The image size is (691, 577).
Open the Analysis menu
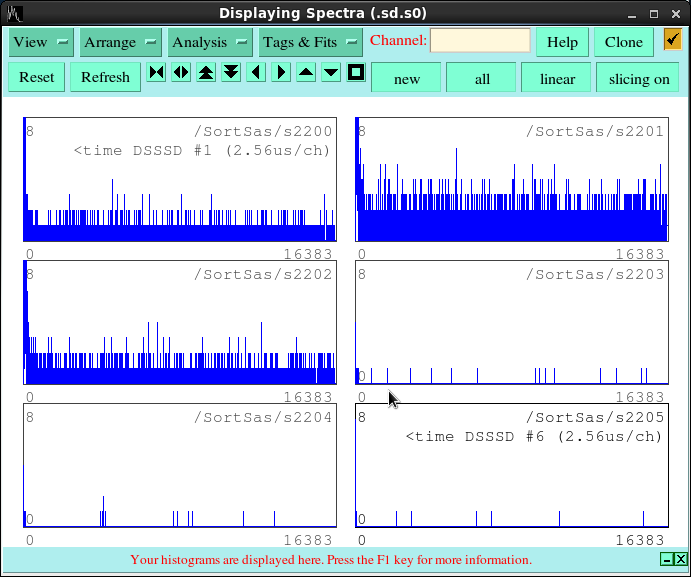point(209,42)
